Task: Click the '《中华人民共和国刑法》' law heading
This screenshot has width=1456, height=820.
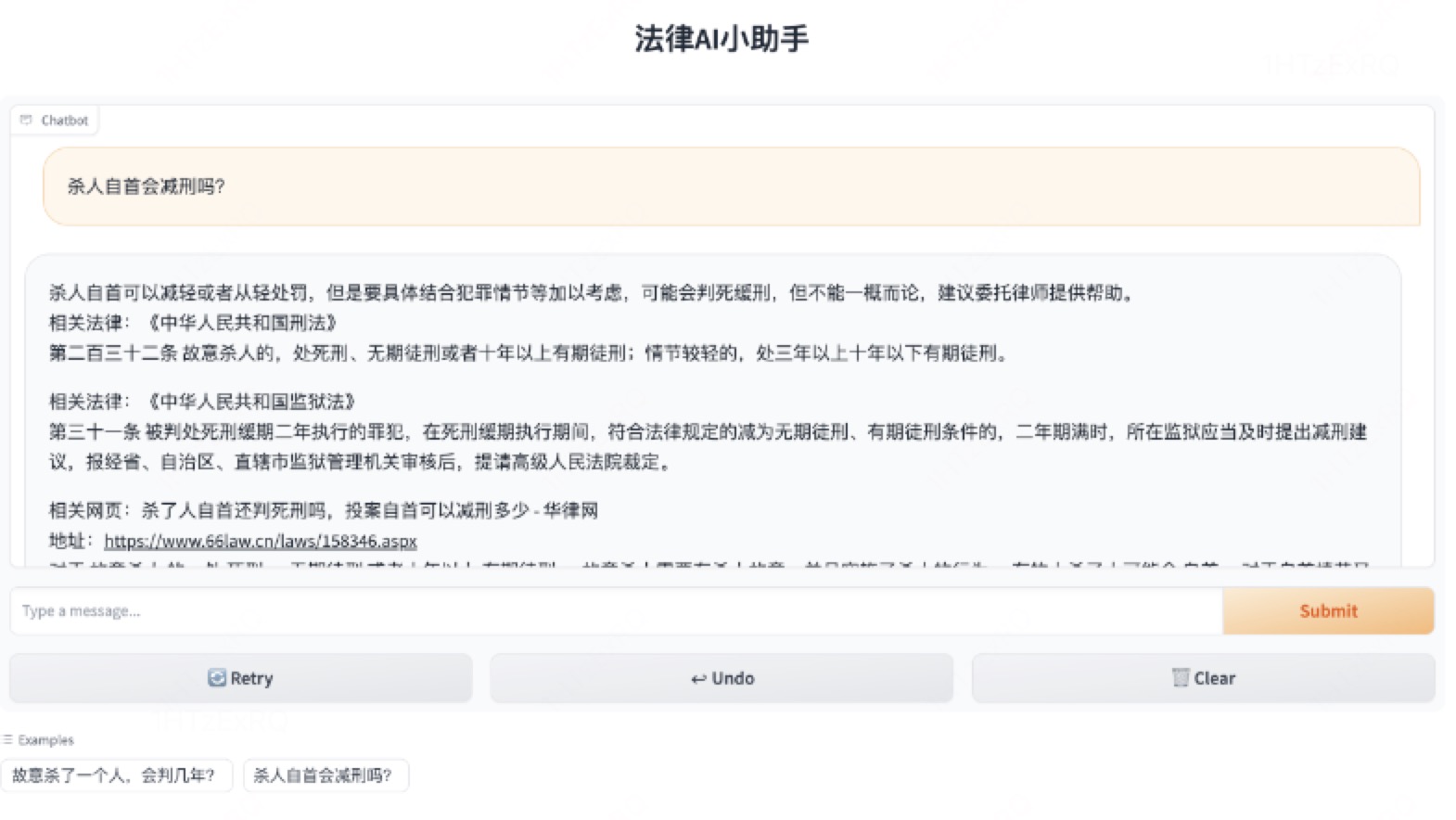Action: [241, 323]
